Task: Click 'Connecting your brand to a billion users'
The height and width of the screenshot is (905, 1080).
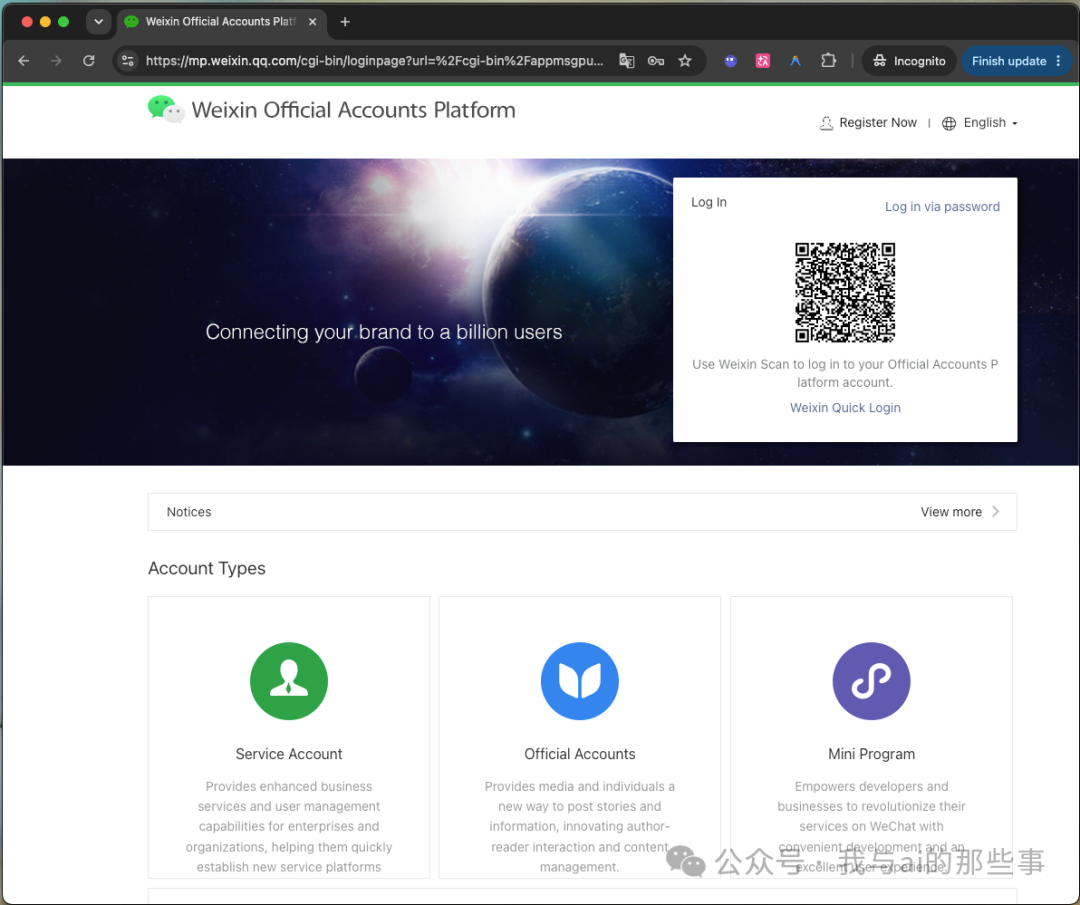Action: pyautogui.click(x=384, y=332)
